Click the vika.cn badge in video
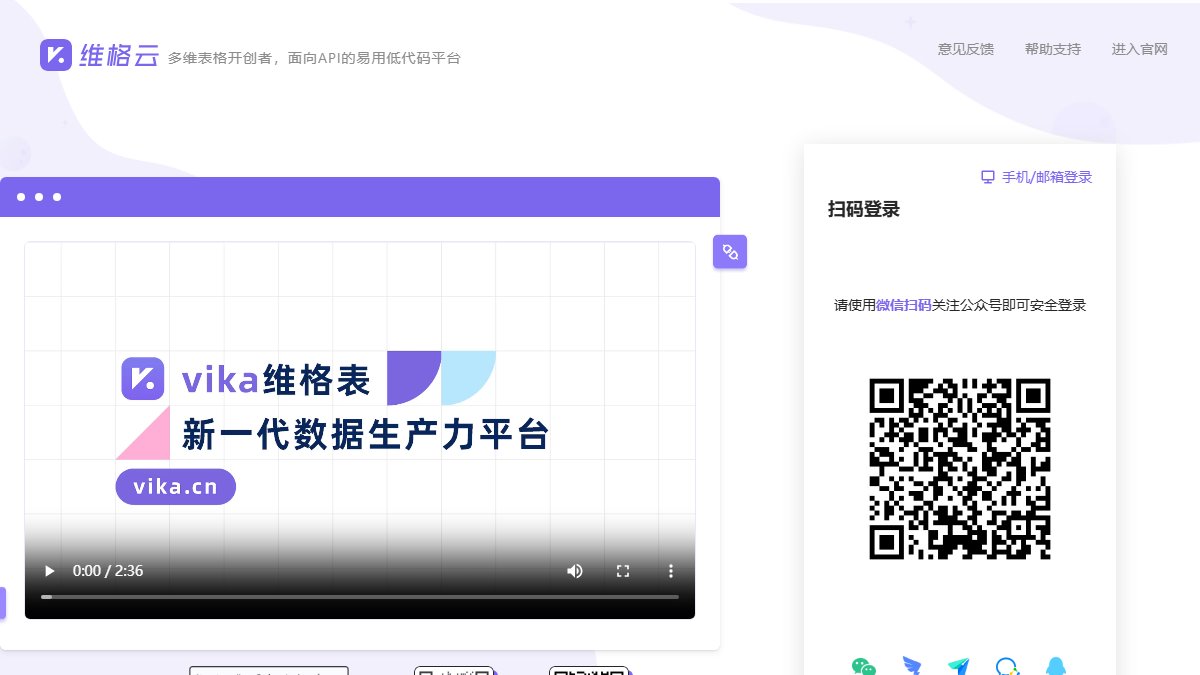This screenshot has height=675, width=1200. (176, 487)
